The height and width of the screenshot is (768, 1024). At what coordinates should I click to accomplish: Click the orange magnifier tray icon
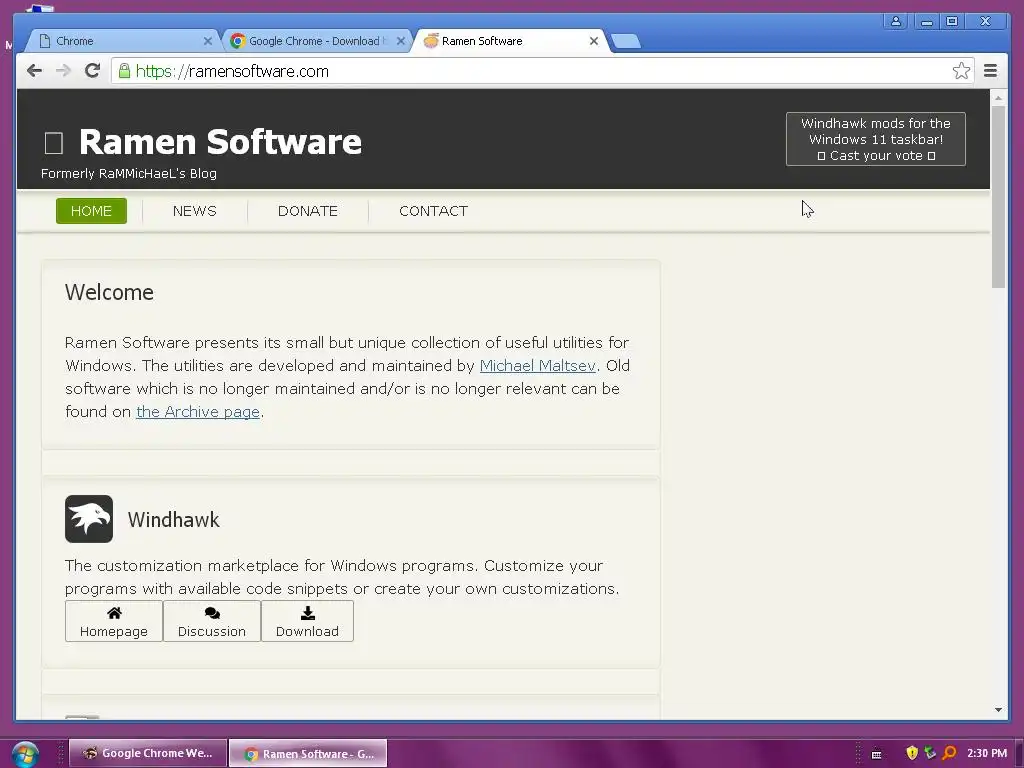(x=949, y=753)
